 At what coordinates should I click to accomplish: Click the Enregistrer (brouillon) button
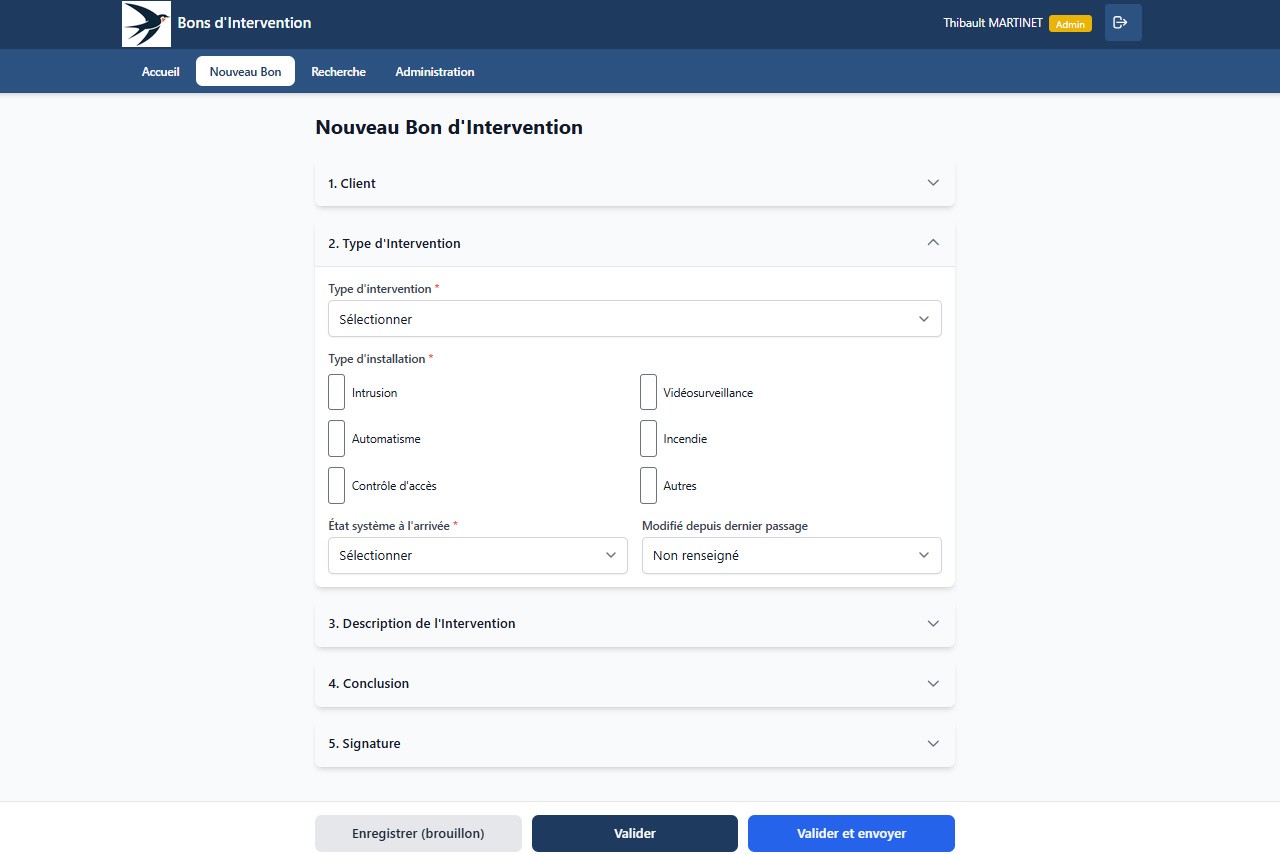pyautogui.click(x=418, y=832)
